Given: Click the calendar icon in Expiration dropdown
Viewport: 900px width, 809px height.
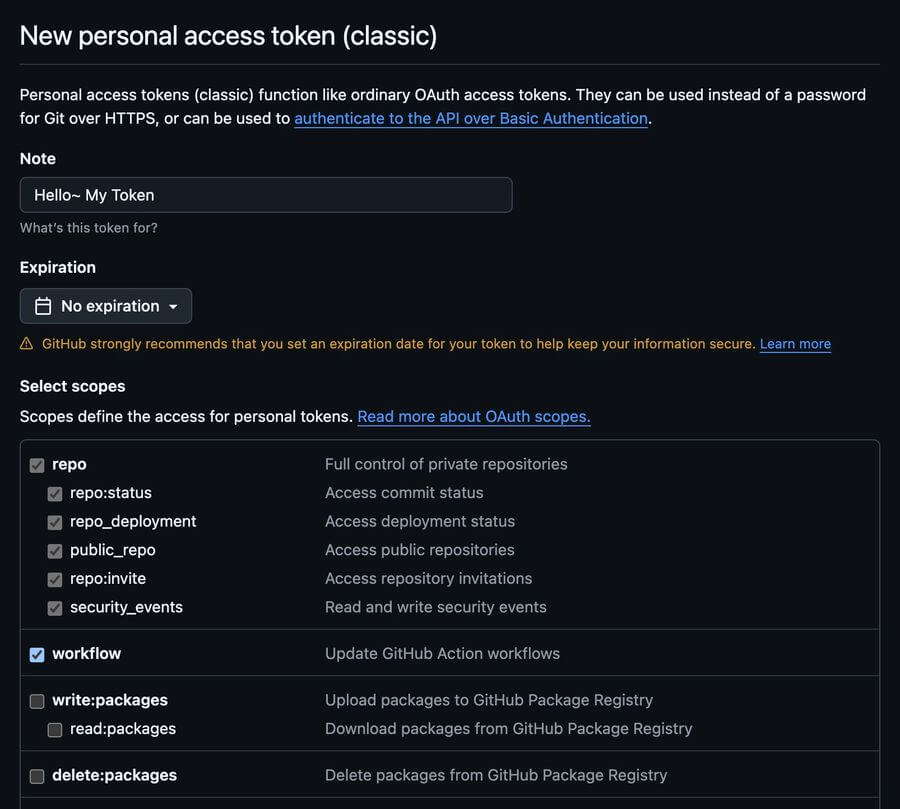Looking at the screenshot, I should [x=43, y=306].
